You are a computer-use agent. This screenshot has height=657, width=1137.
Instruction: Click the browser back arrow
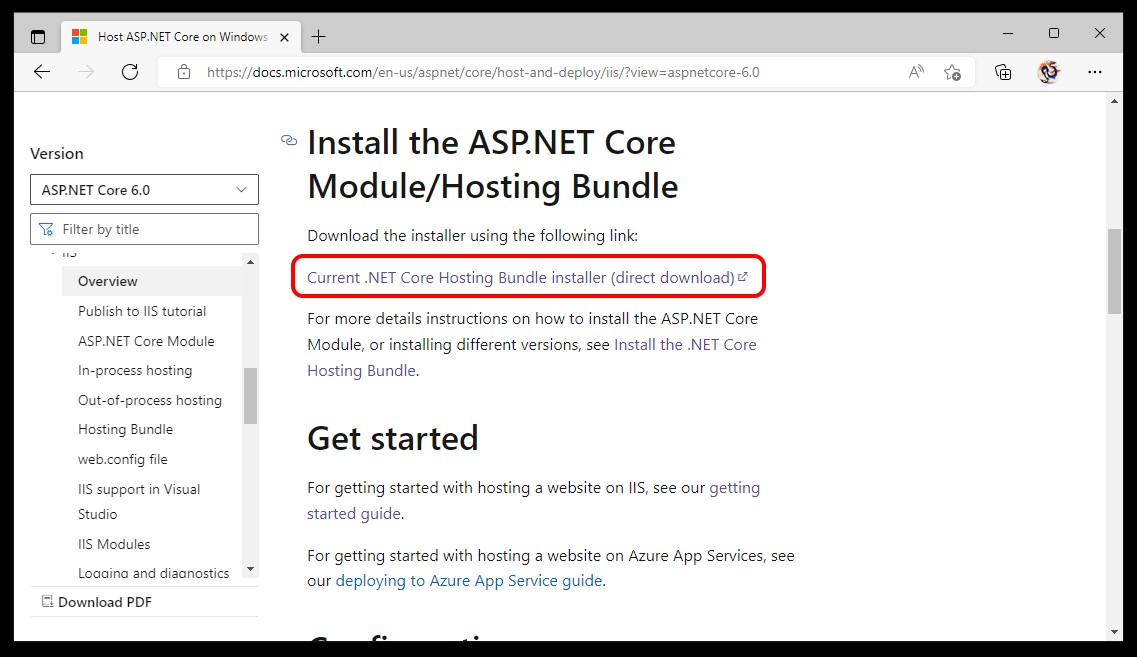[x=41, y=72]
